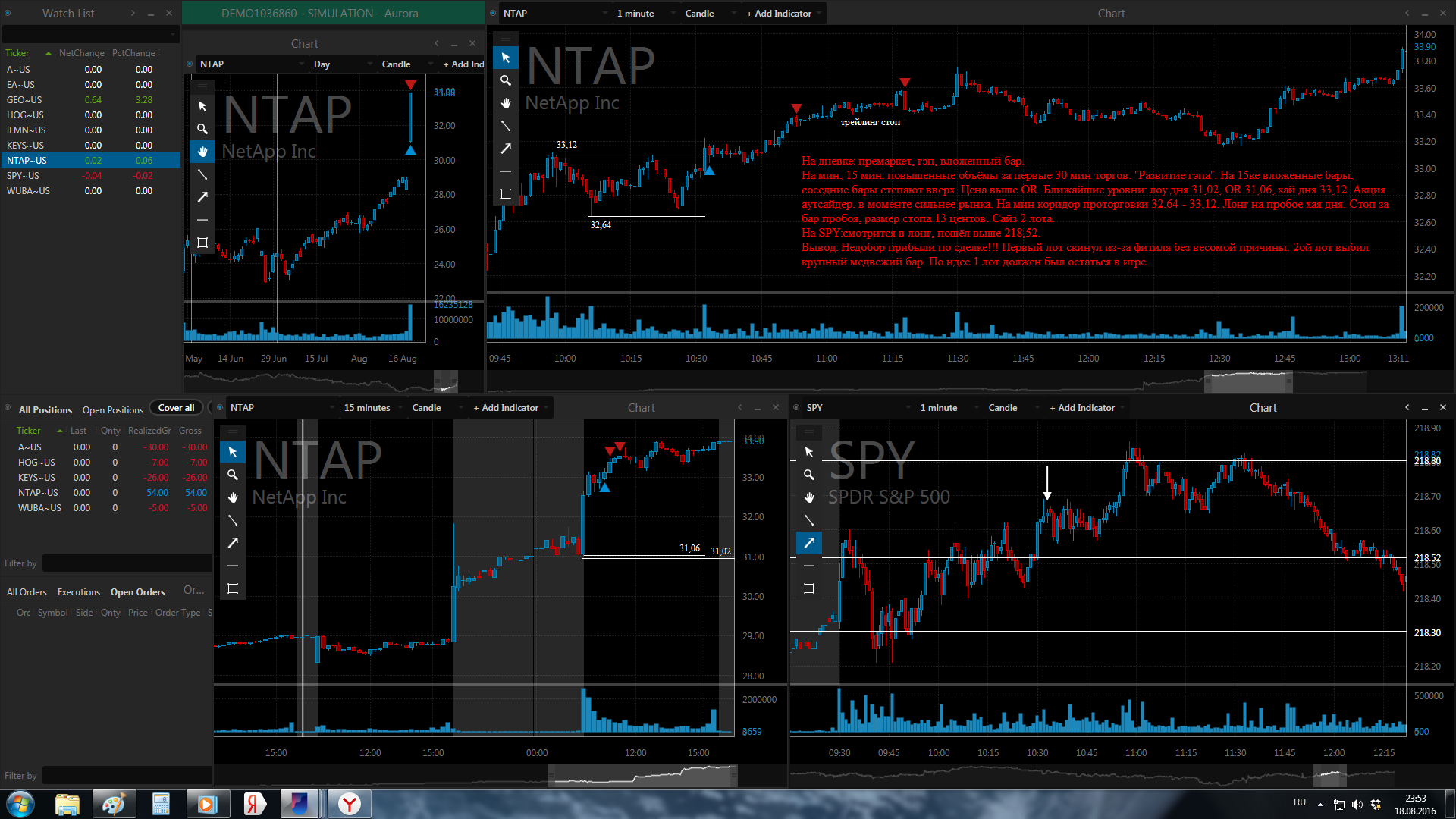Select pointer tool in 15 minutes chart
This screenshot has width=1456, height=819.
233,452
